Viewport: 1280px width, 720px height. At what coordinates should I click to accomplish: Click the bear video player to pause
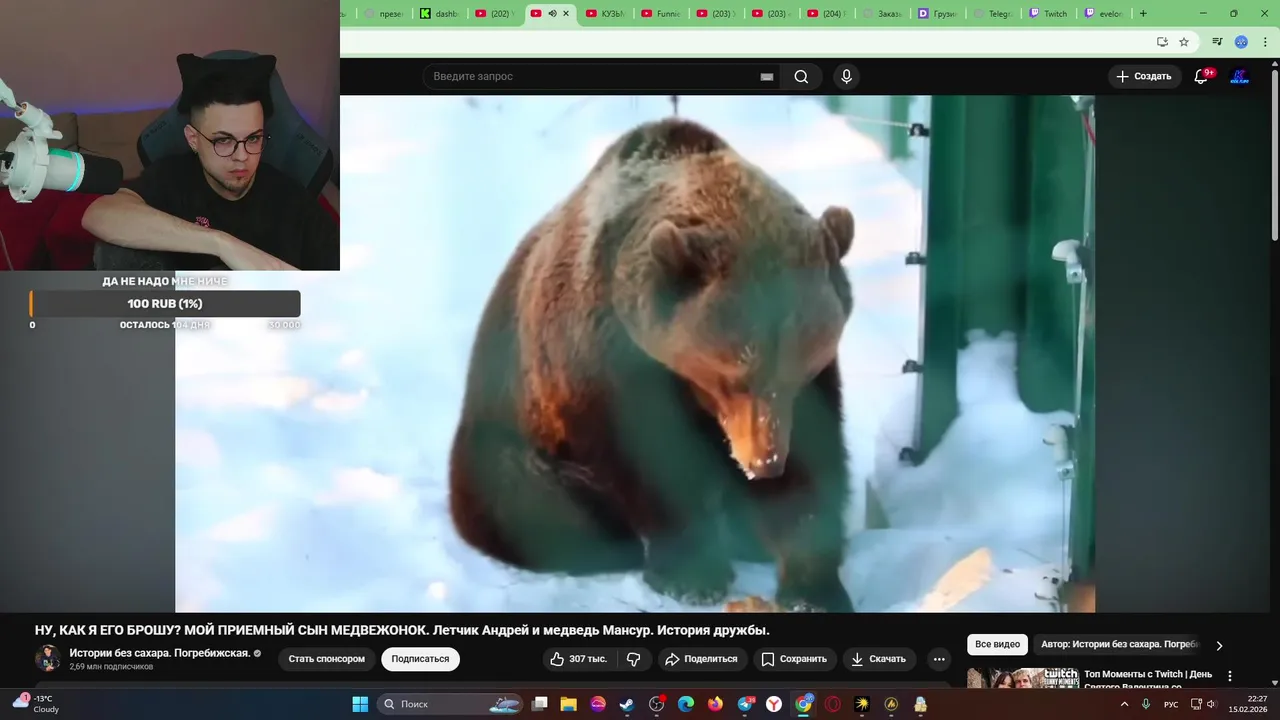click(x=635, y=353)
